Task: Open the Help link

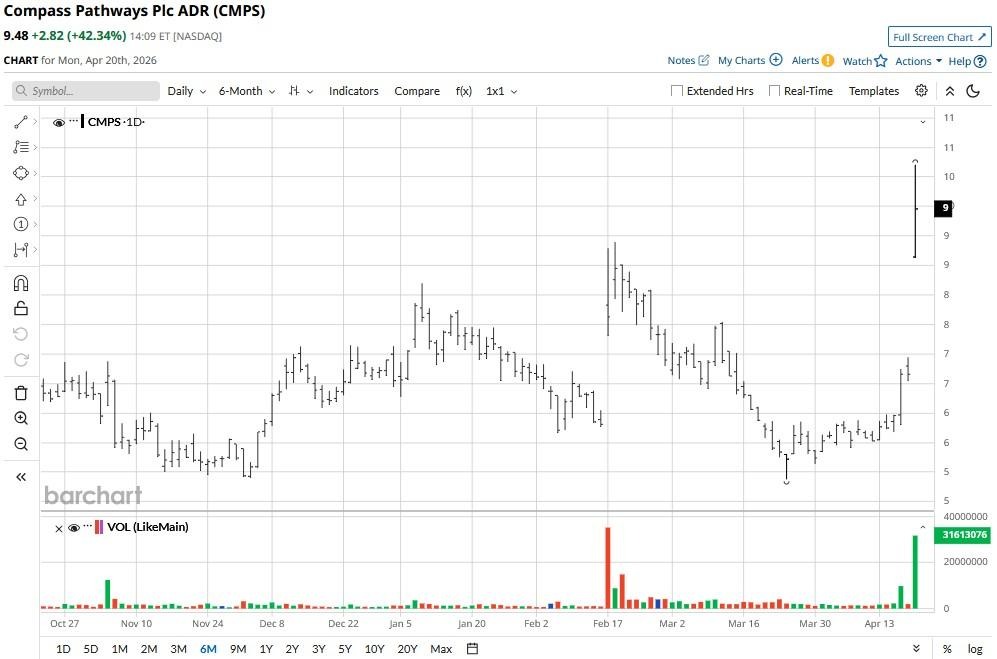Action: (967, 61)
